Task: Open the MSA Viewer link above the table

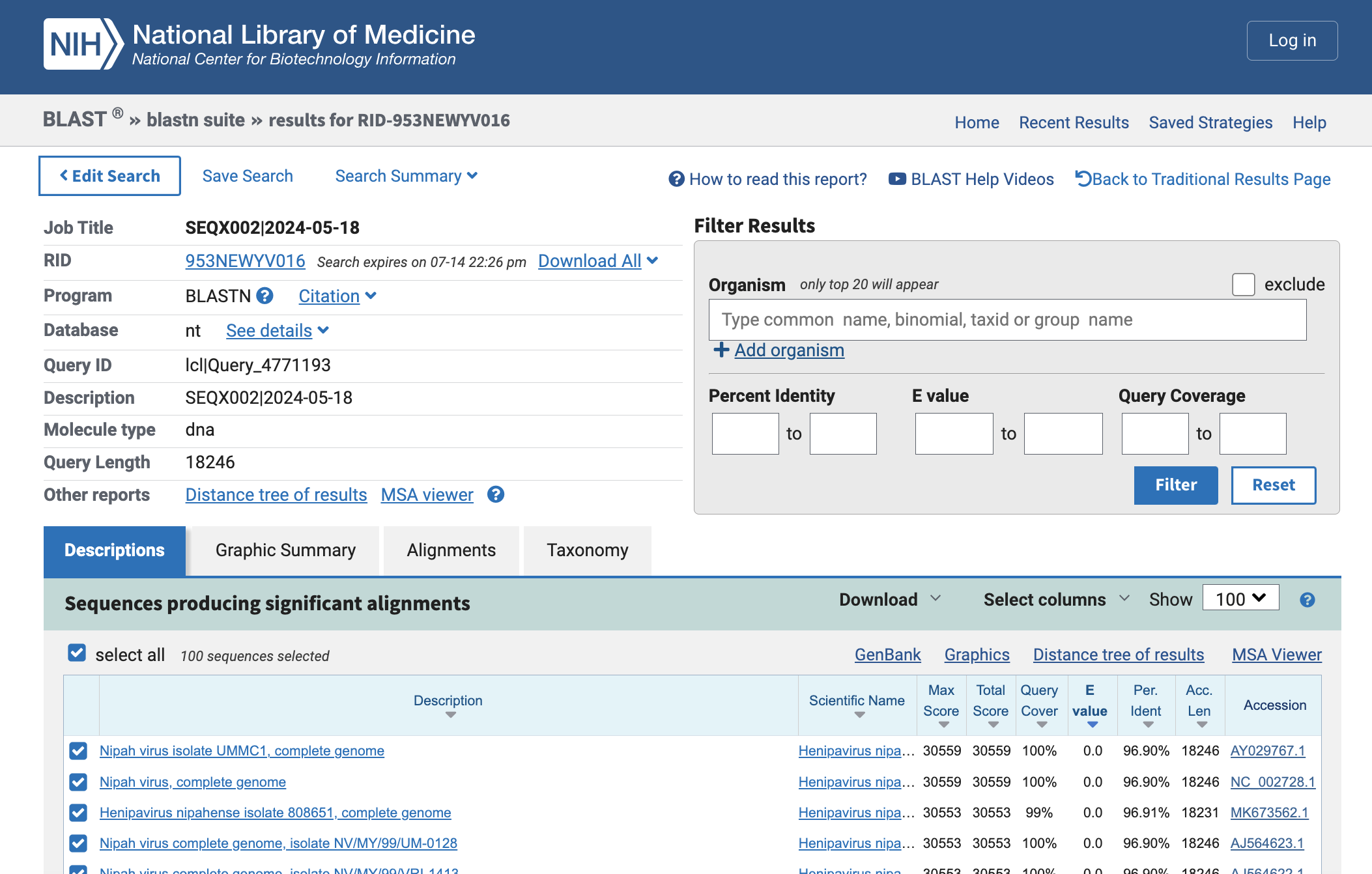Action: pyautogui.click(x=1276, y=655)
